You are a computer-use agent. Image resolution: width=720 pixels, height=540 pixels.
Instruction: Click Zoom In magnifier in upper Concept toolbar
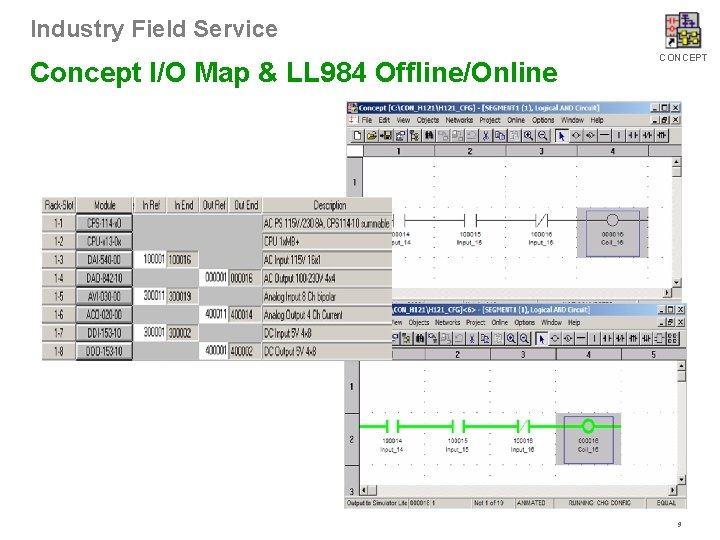tap(528, 135)
